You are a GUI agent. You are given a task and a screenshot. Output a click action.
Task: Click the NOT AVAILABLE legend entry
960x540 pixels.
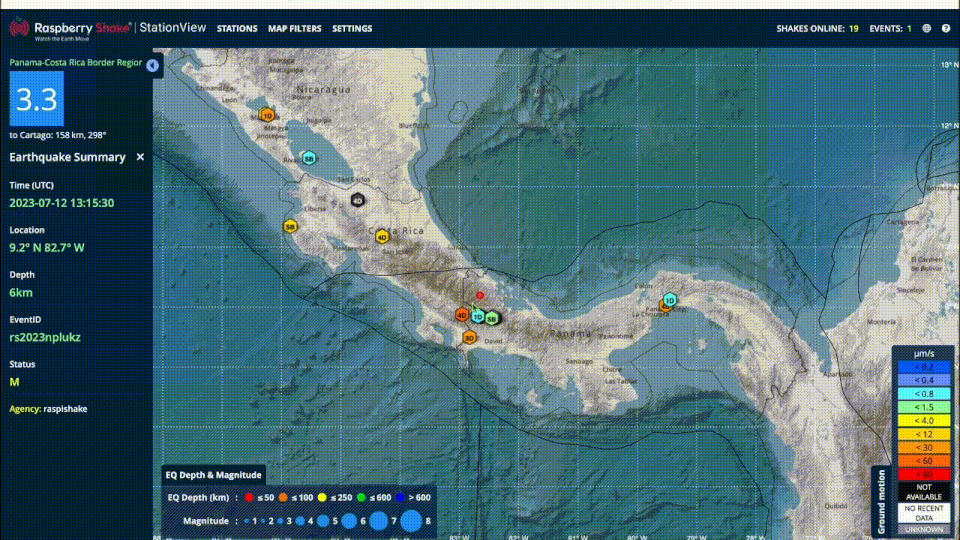[924, 492]
